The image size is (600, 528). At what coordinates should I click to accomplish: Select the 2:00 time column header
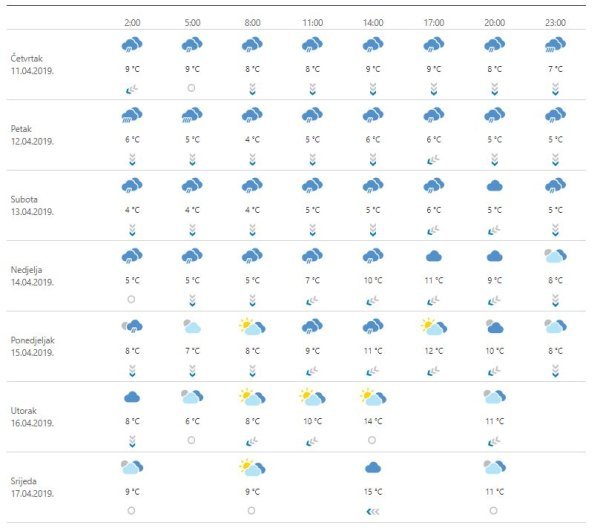(131, 21)
